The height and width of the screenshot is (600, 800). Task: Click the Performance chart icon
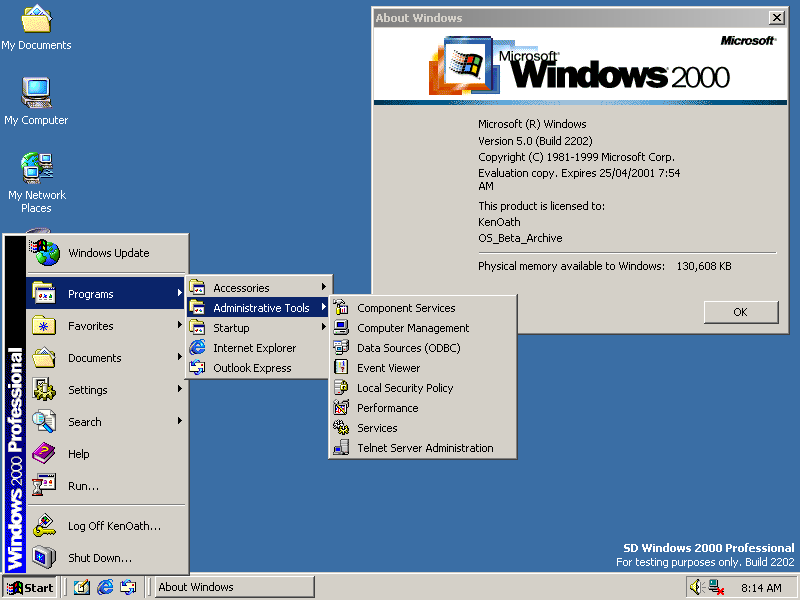(x=341, y=407)
